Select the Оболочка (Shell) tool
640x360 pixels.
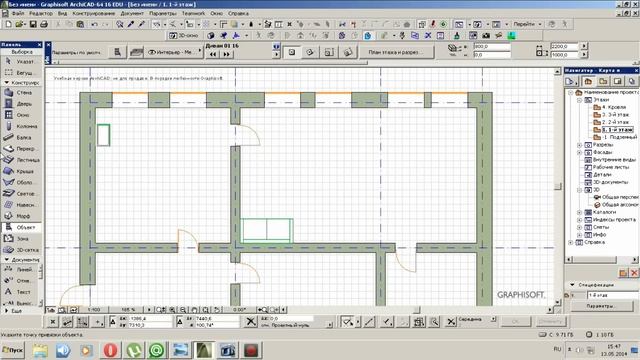(x=21, y=182)
